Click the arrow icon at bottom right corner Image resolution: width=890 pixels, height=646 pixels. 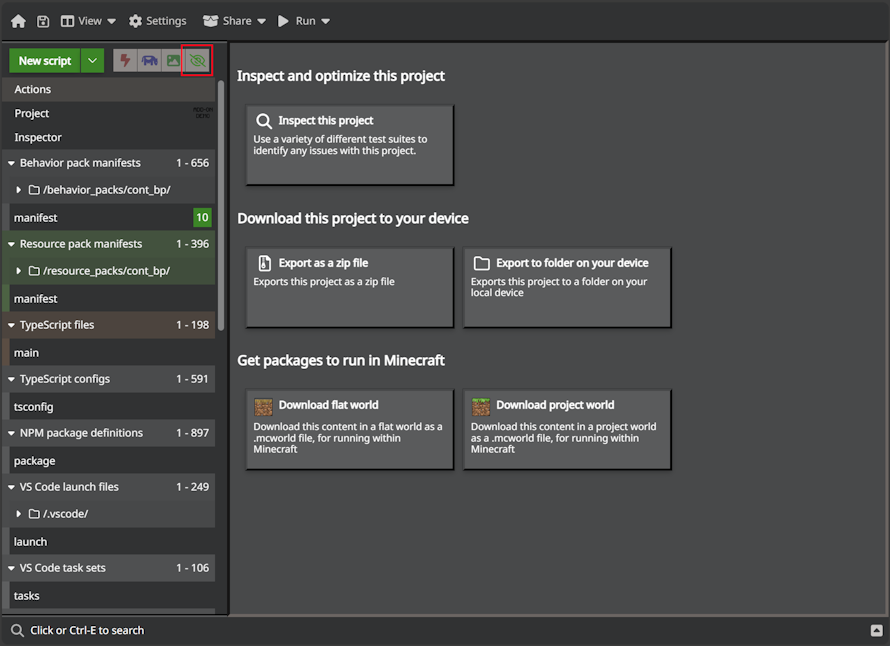(877, 630)
